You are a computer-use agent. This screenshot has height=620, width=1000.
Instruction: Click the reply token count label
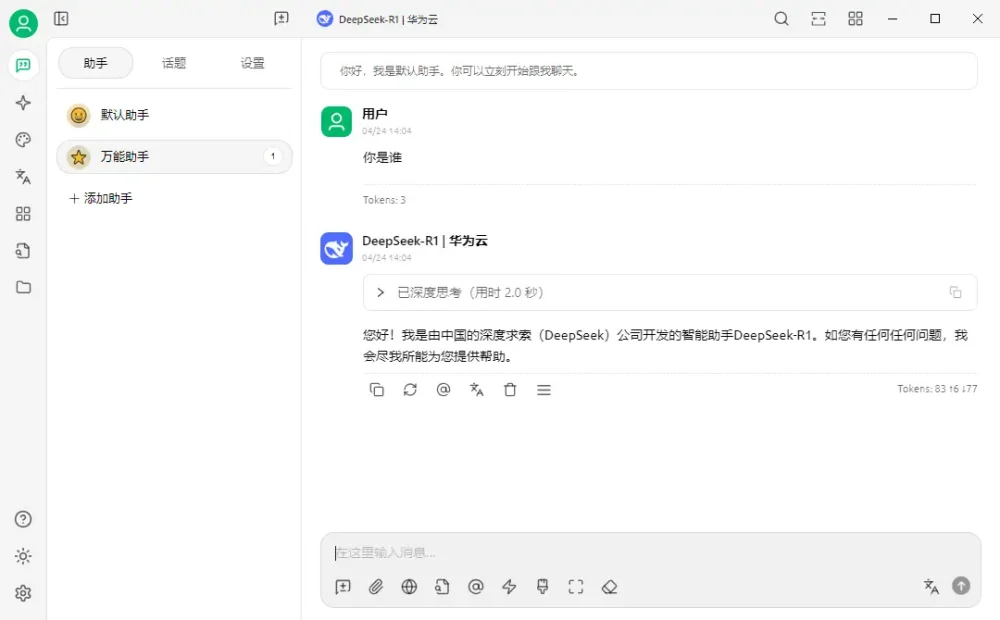coord(937,388)
